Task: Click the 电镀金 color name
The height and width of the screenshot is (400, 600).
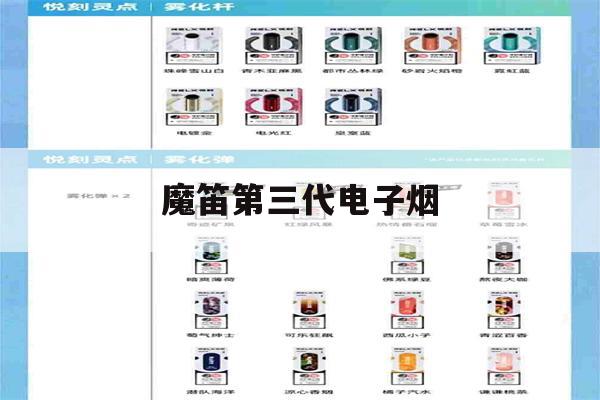Action: click(194, 133)
